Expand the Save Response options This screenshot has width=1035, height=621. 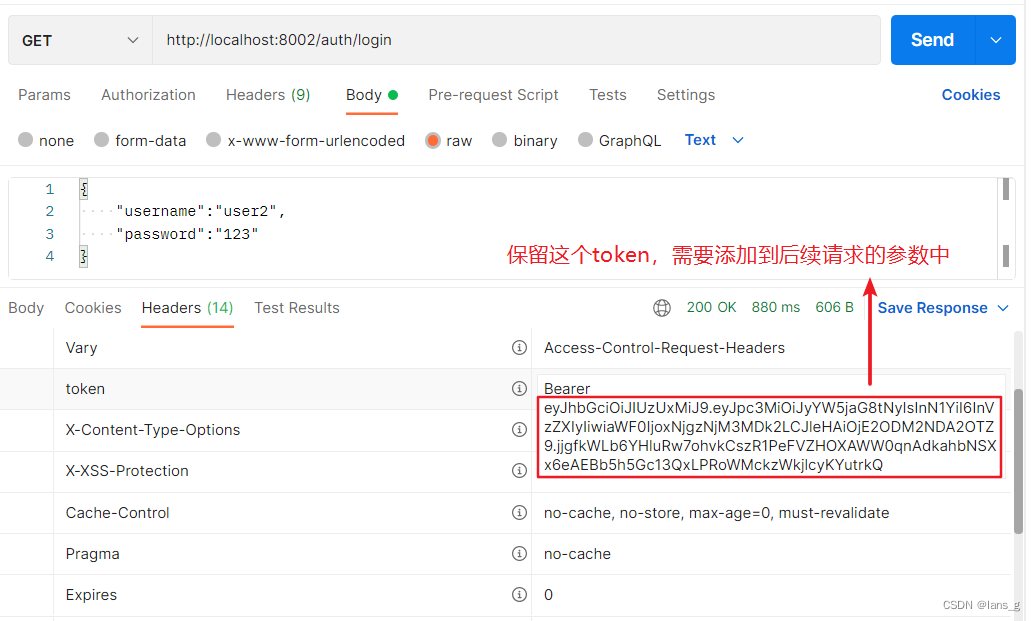click(1003, 308)
